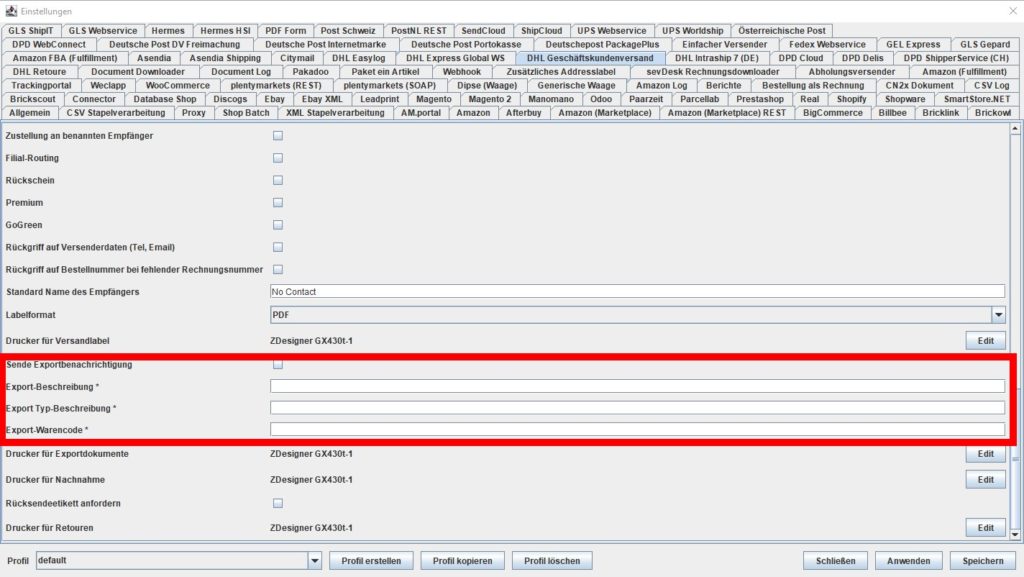
Task: Edit the Drucker für Nachnahme printer
Action: click(x=985, y=479)
